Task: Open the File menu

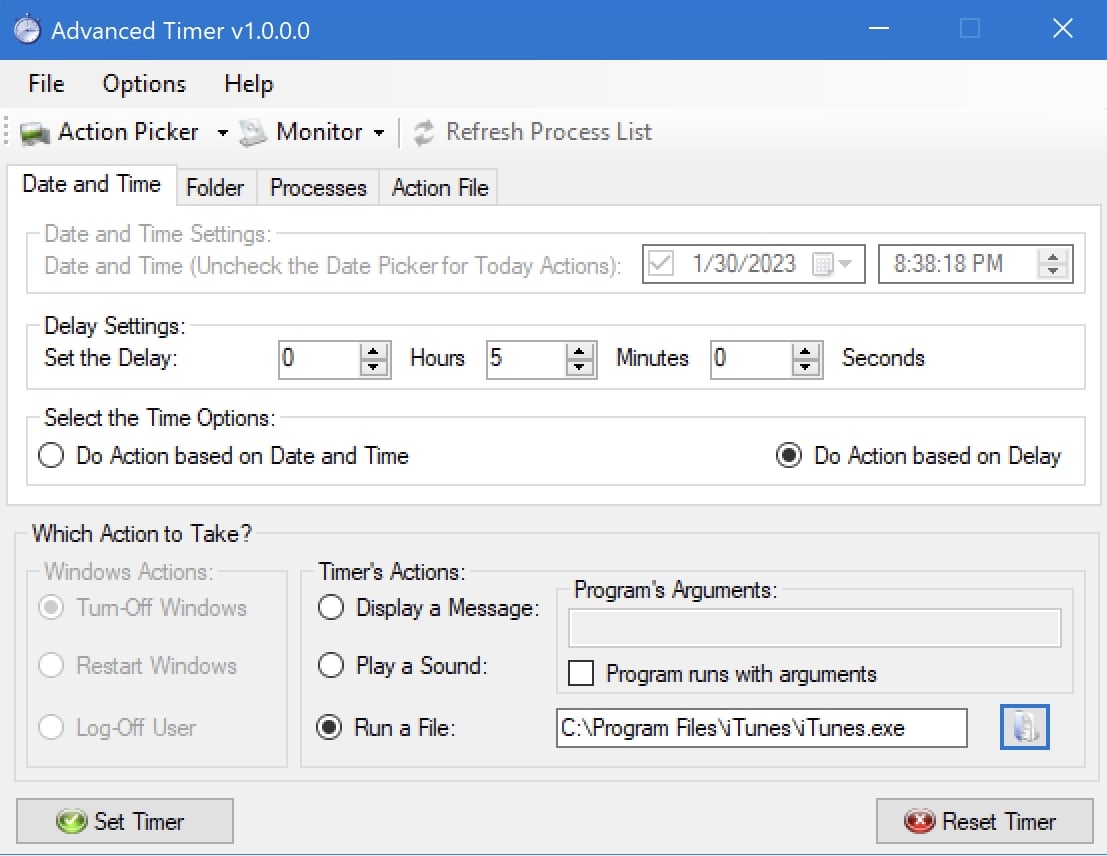Action: pos(47,83)
